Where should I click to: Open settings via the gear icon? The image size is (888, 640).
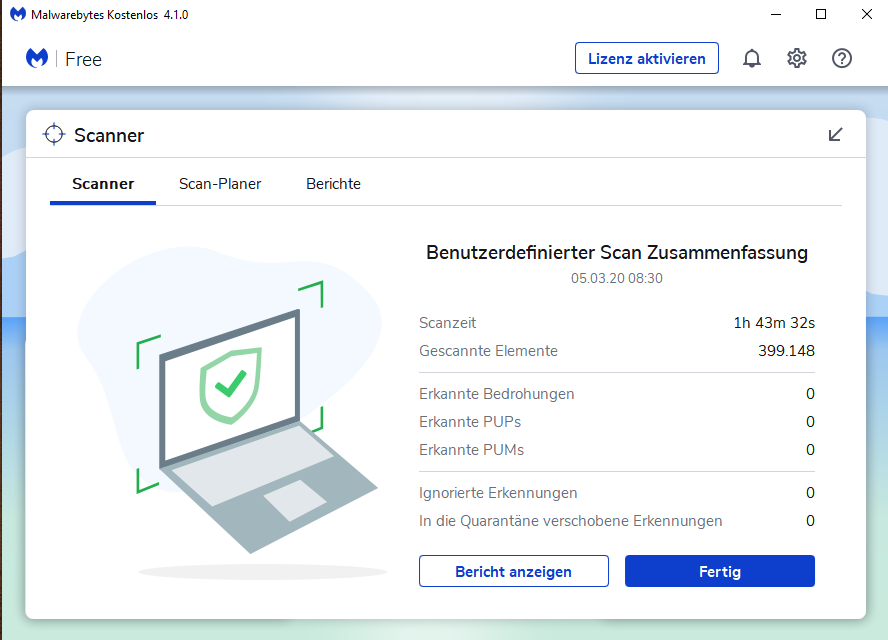click(796, 58)
